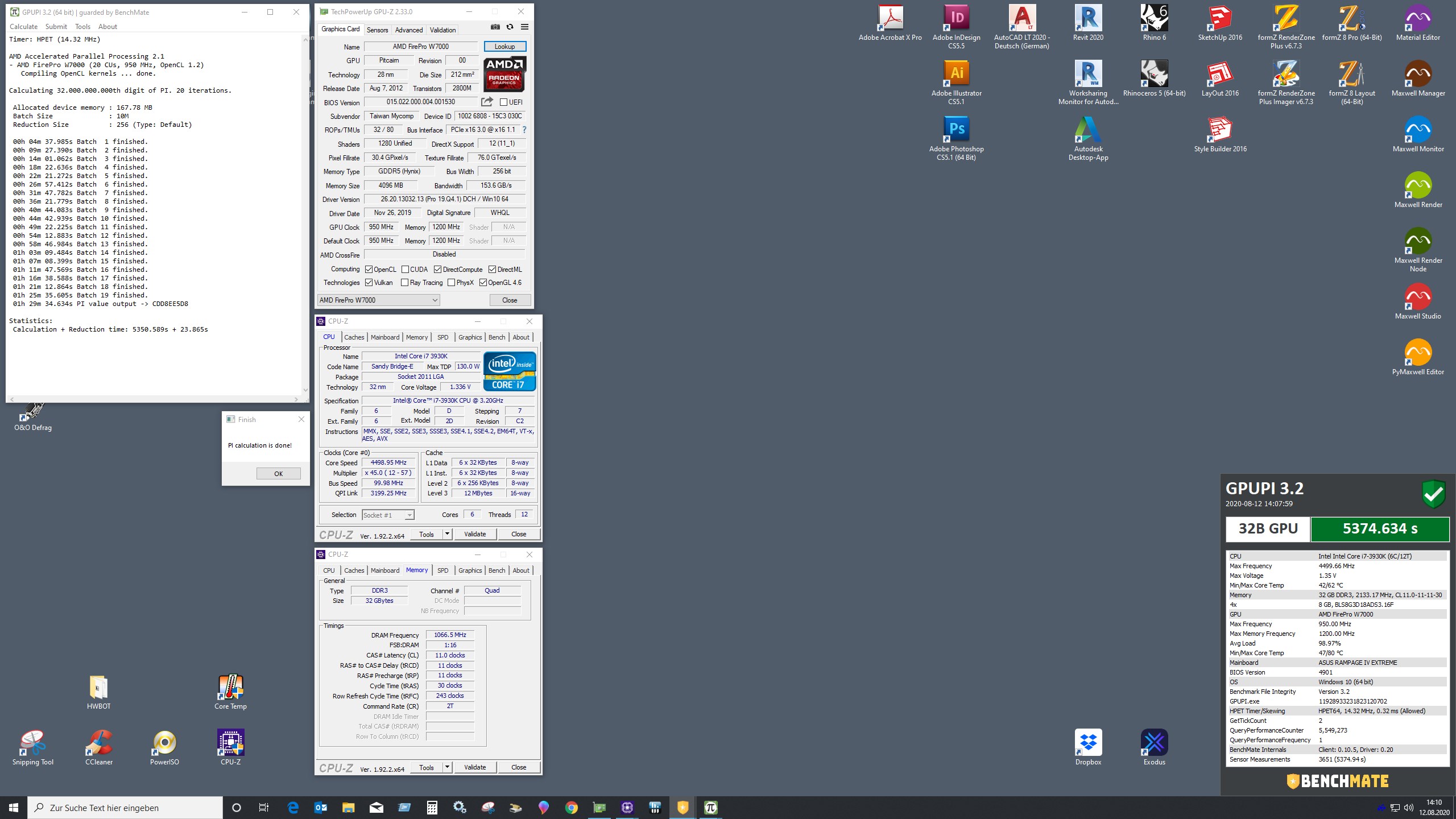This screenshot has height=819, width=1456.
Task: Toggle OpenCL checkbox in GPU-Z
Action: pyautogui.click(x=369, y=270)
